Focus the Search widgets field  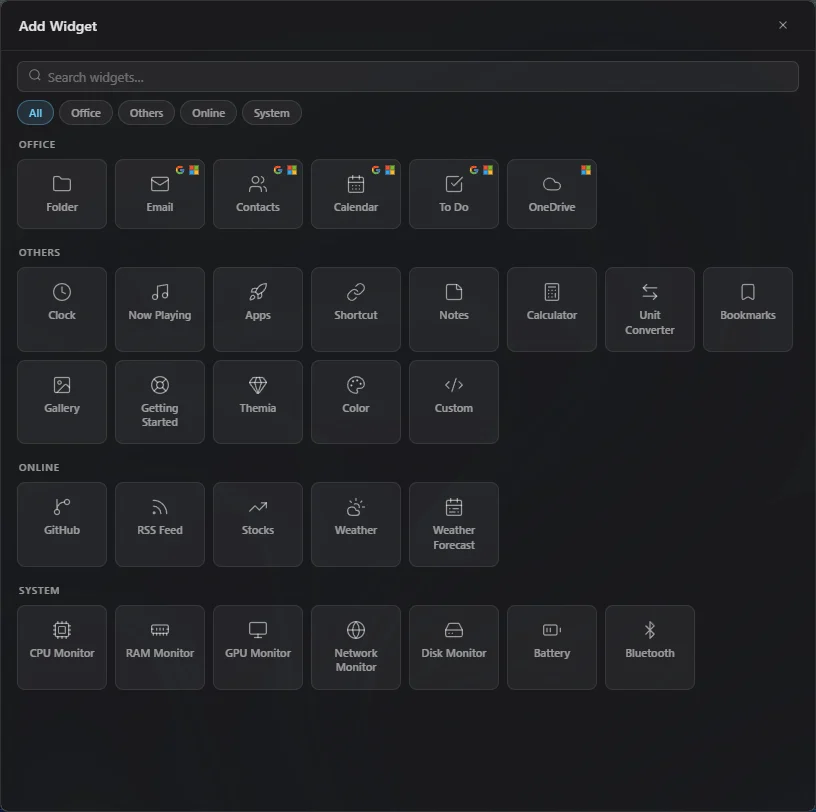point(408,77)
